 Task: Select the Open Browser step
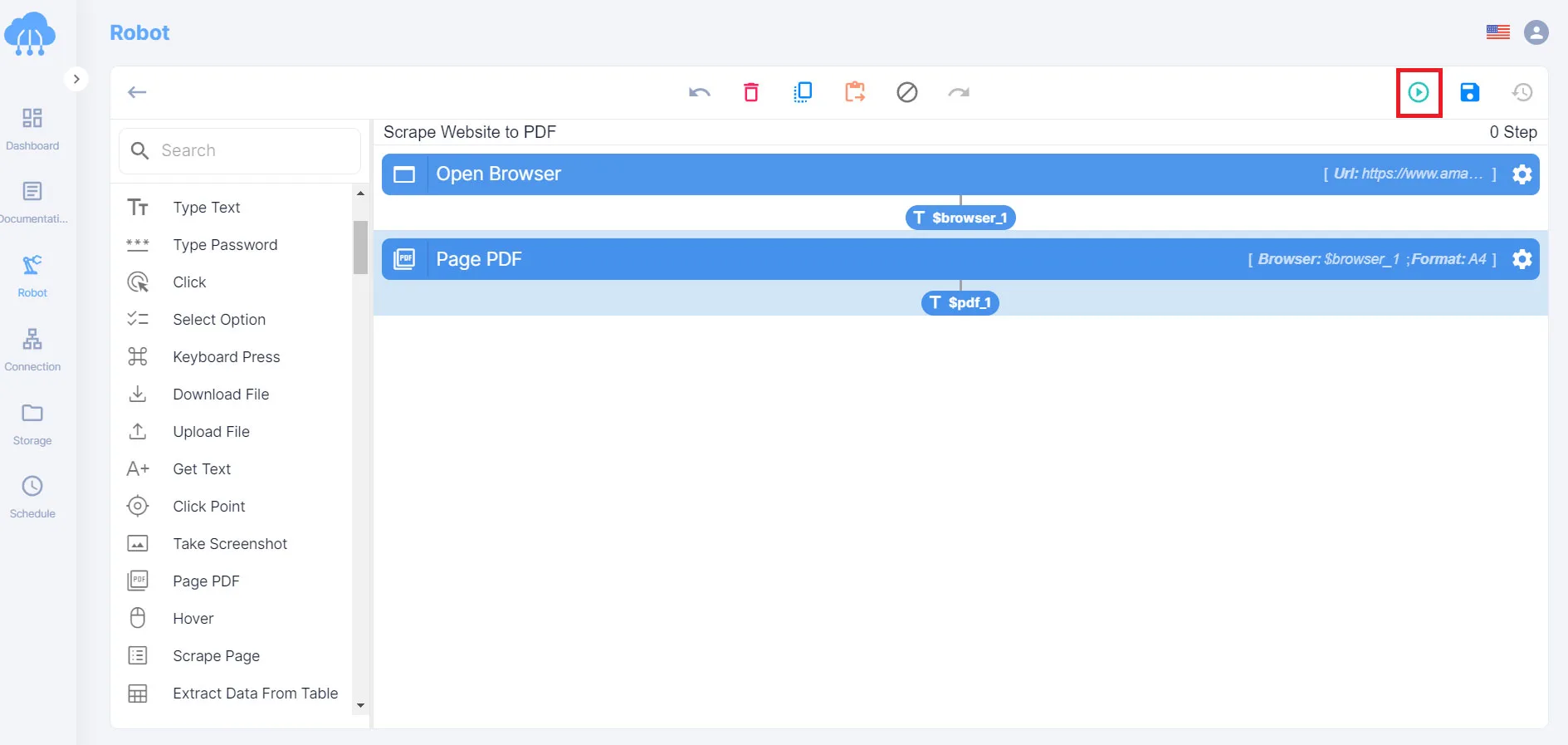click(960, 174)
